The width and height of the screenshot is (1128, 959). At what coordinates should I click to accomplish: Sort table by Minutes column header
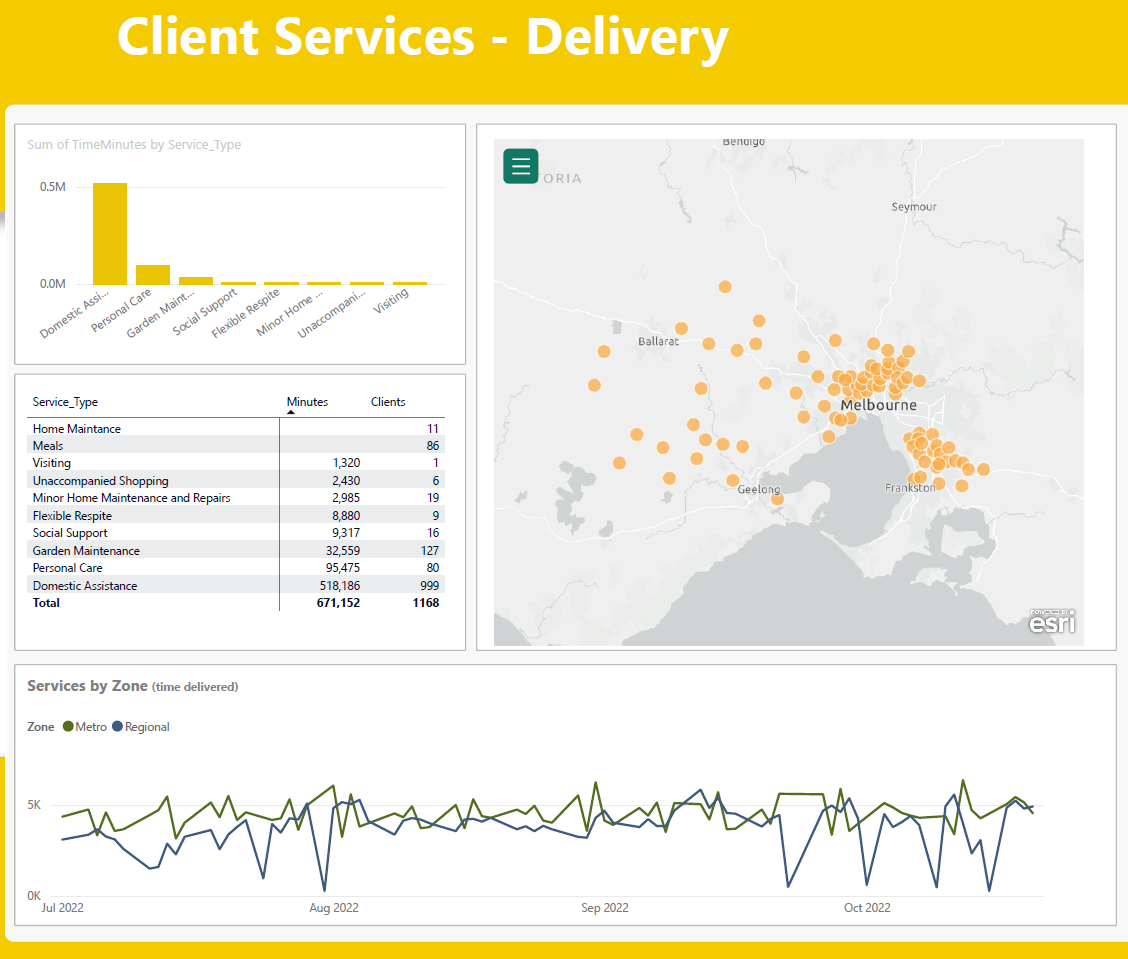pos(307,401)
